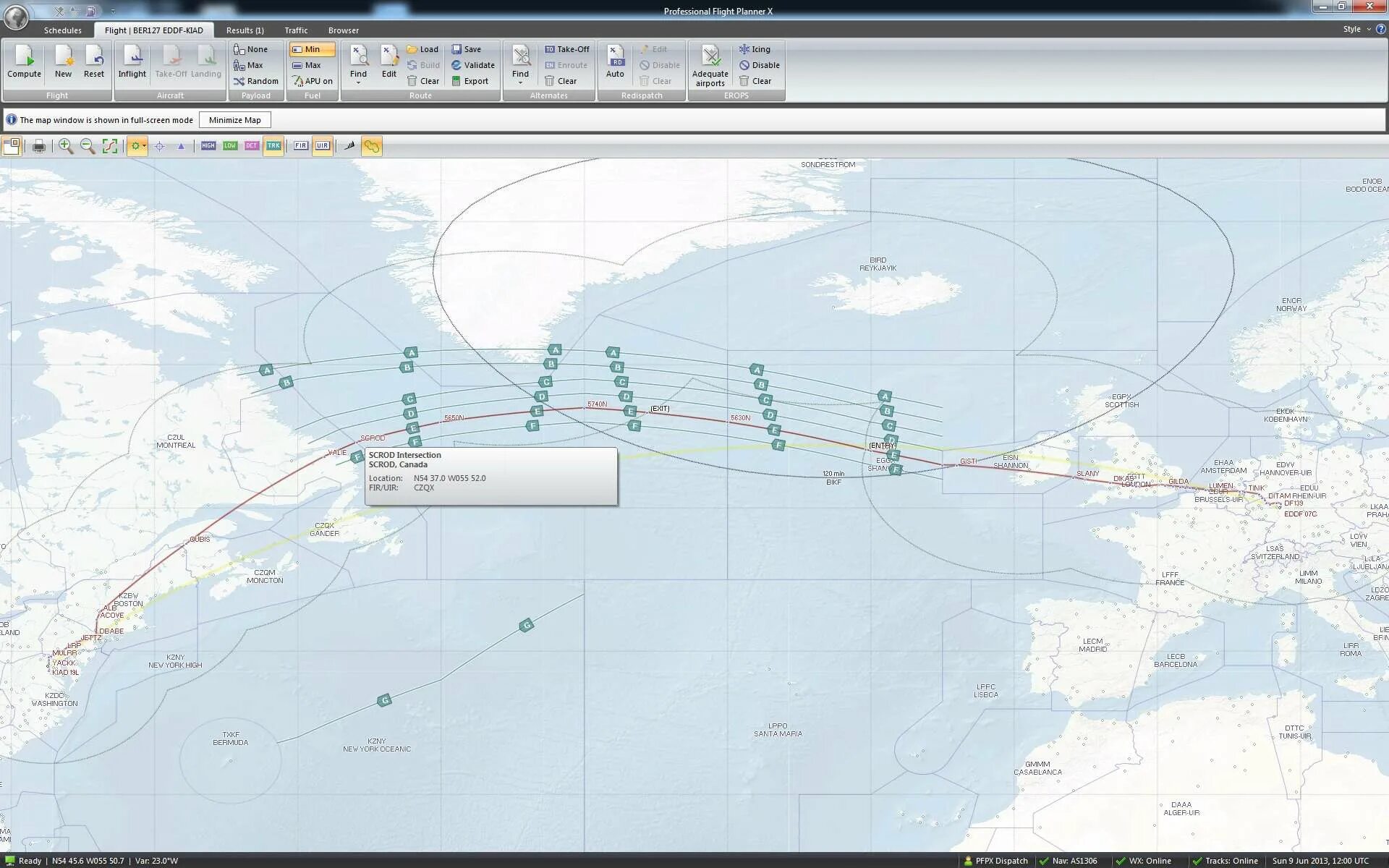Switch to the Traffic tab
The height and width of the screenshot is (868, 1389).
(x=295, y=30)
